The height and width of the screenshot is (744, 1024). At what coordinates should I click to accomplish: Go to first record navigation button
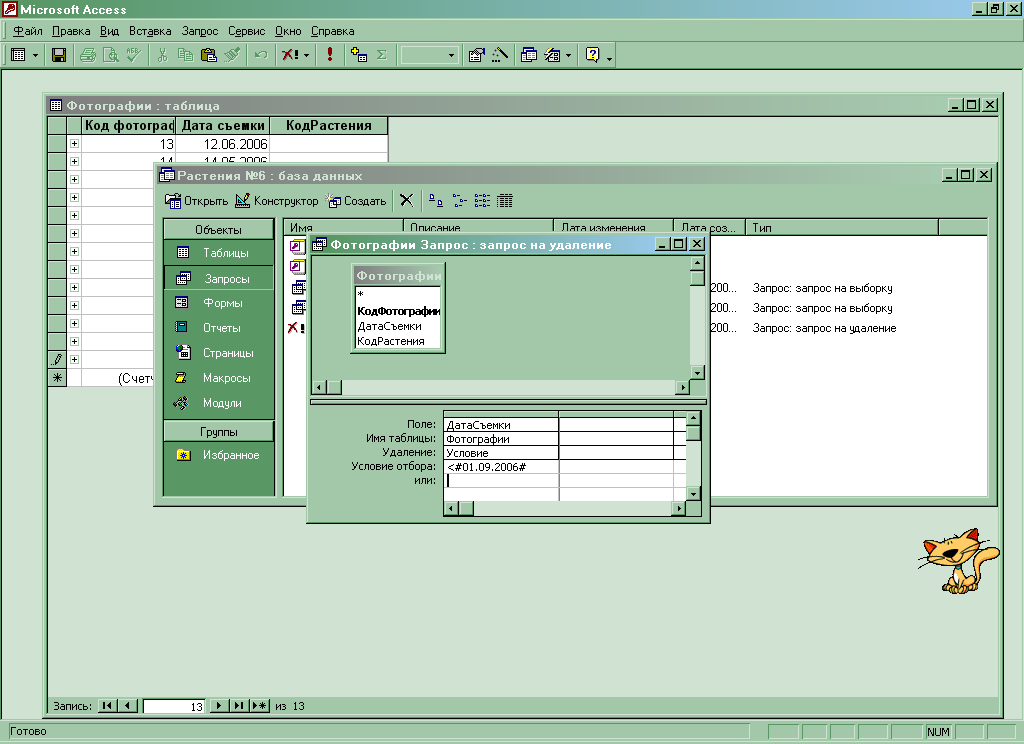108,705
